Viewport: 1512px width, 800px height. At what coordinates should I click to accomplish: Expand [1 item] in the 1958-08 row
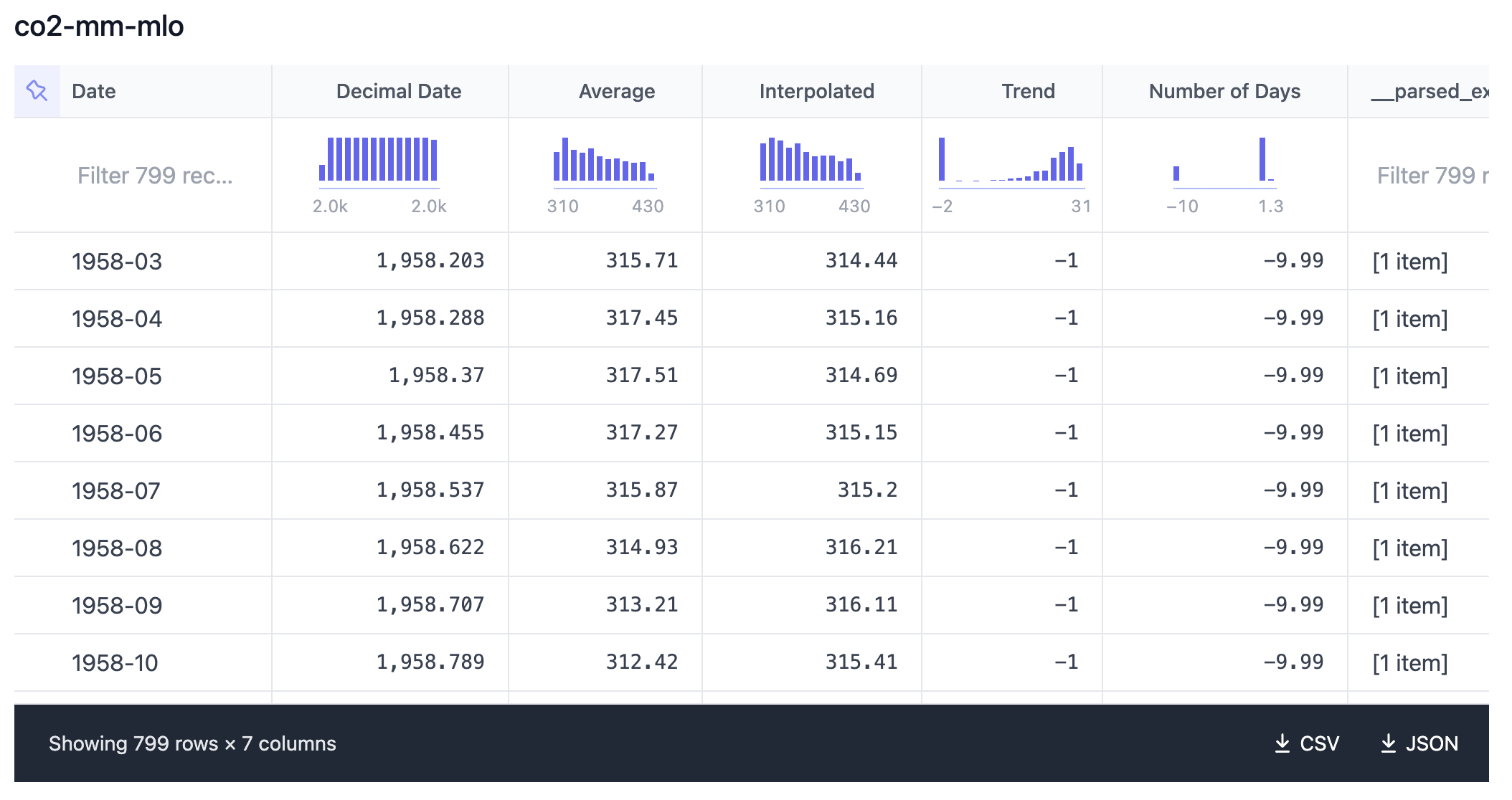click(1410, 548)
